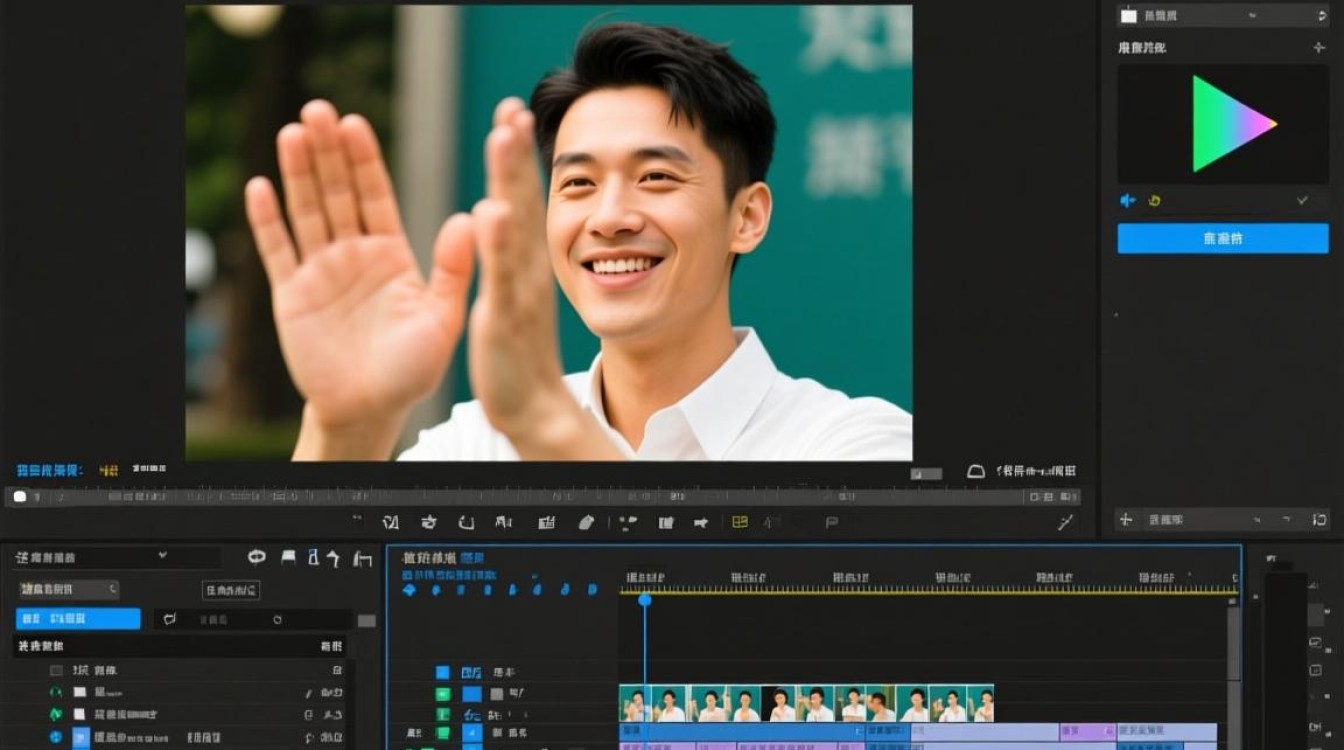This screenshot has width=1344, height=750.
Task: Click the outlined button in the lower-left panel
Action: click(231, 590)
